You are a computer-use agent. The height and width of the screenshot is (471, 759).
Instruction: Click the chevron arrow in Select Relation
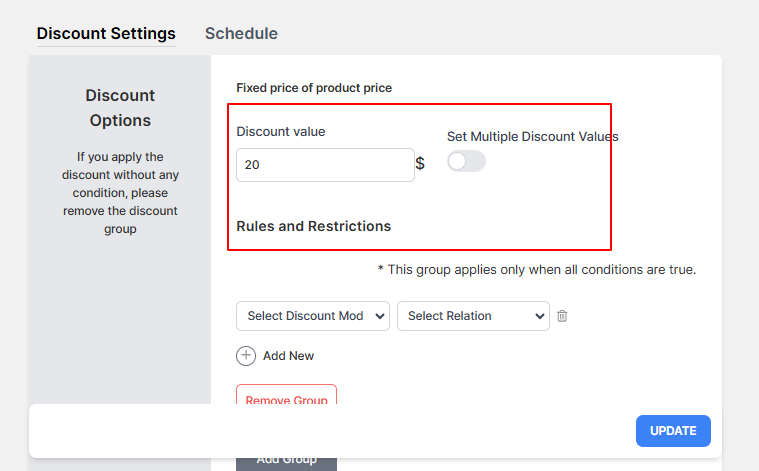click(x=539, y=316)
